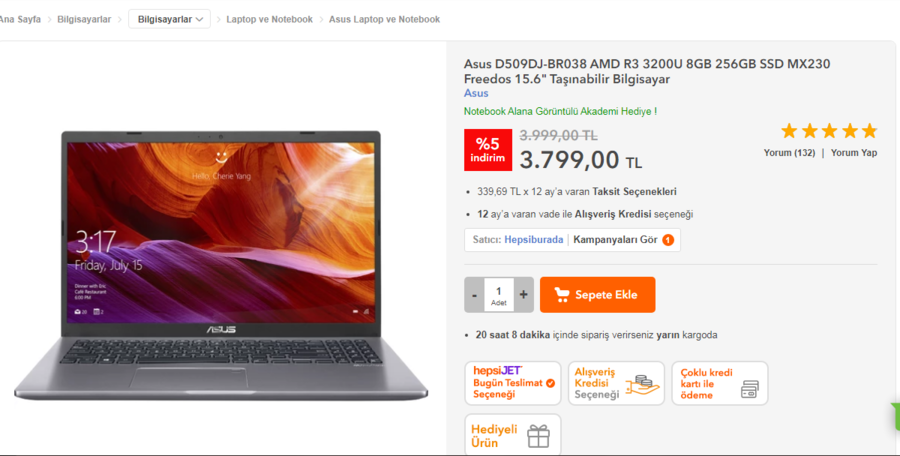Click the quantity Adet input field

(499, 295)
